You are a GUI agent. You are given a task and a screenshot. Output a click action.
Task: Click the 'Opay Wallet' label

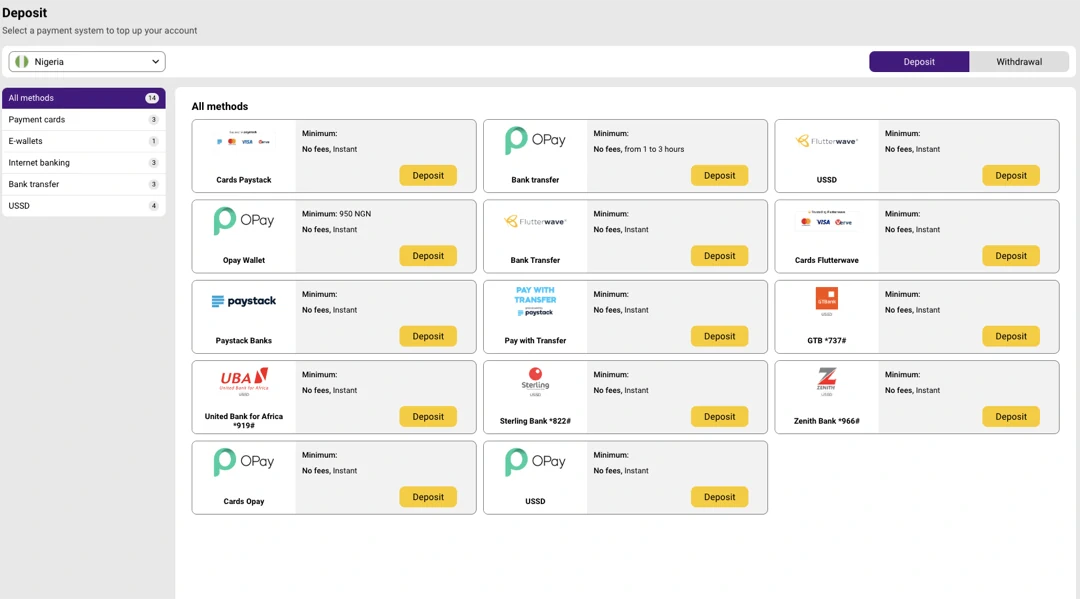(x=244, y=260)
